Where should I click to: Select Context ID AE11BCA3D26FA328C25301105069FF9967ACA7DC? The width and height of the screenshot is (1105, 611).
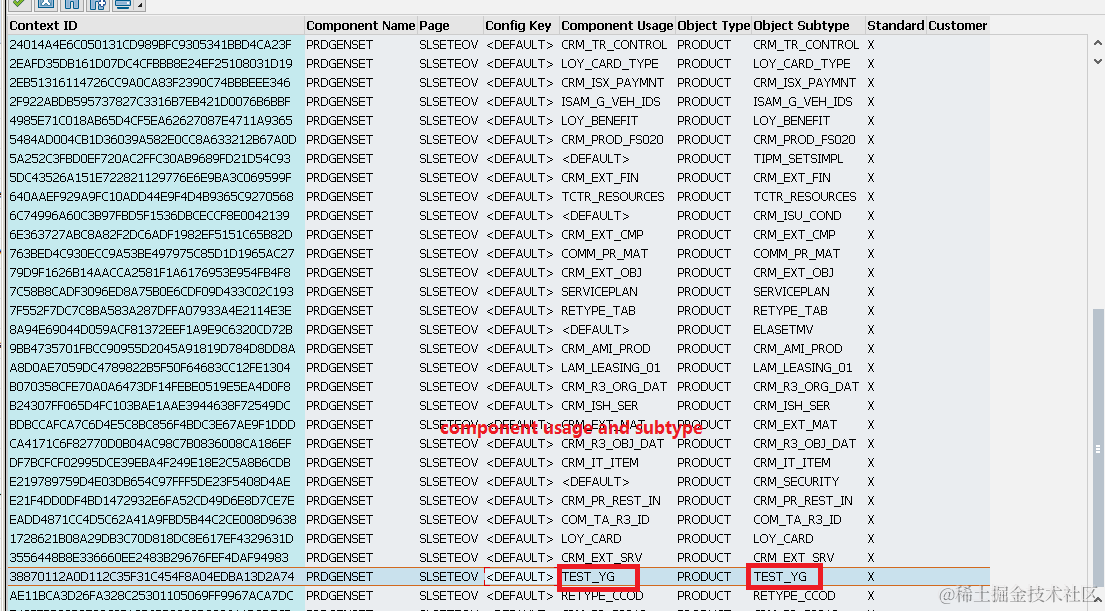(151, 595)
